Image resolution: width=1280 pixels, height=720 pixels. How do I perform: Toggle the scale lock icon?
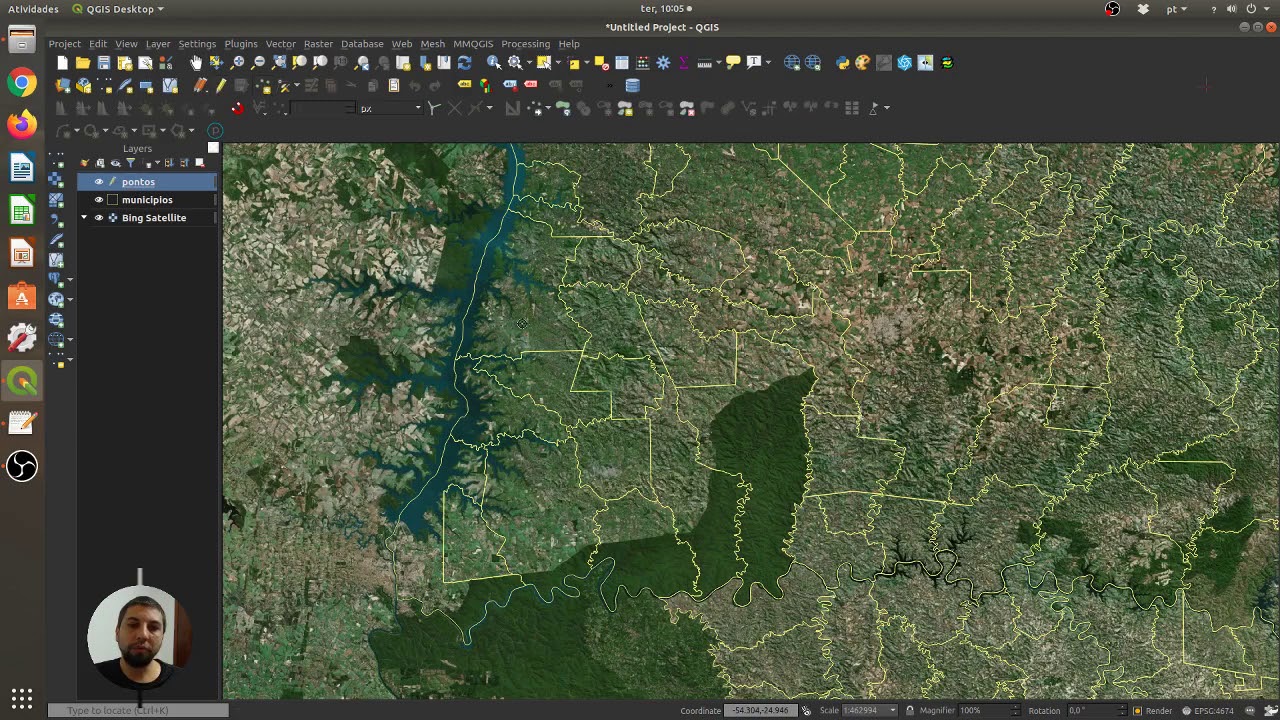[909, 710]
